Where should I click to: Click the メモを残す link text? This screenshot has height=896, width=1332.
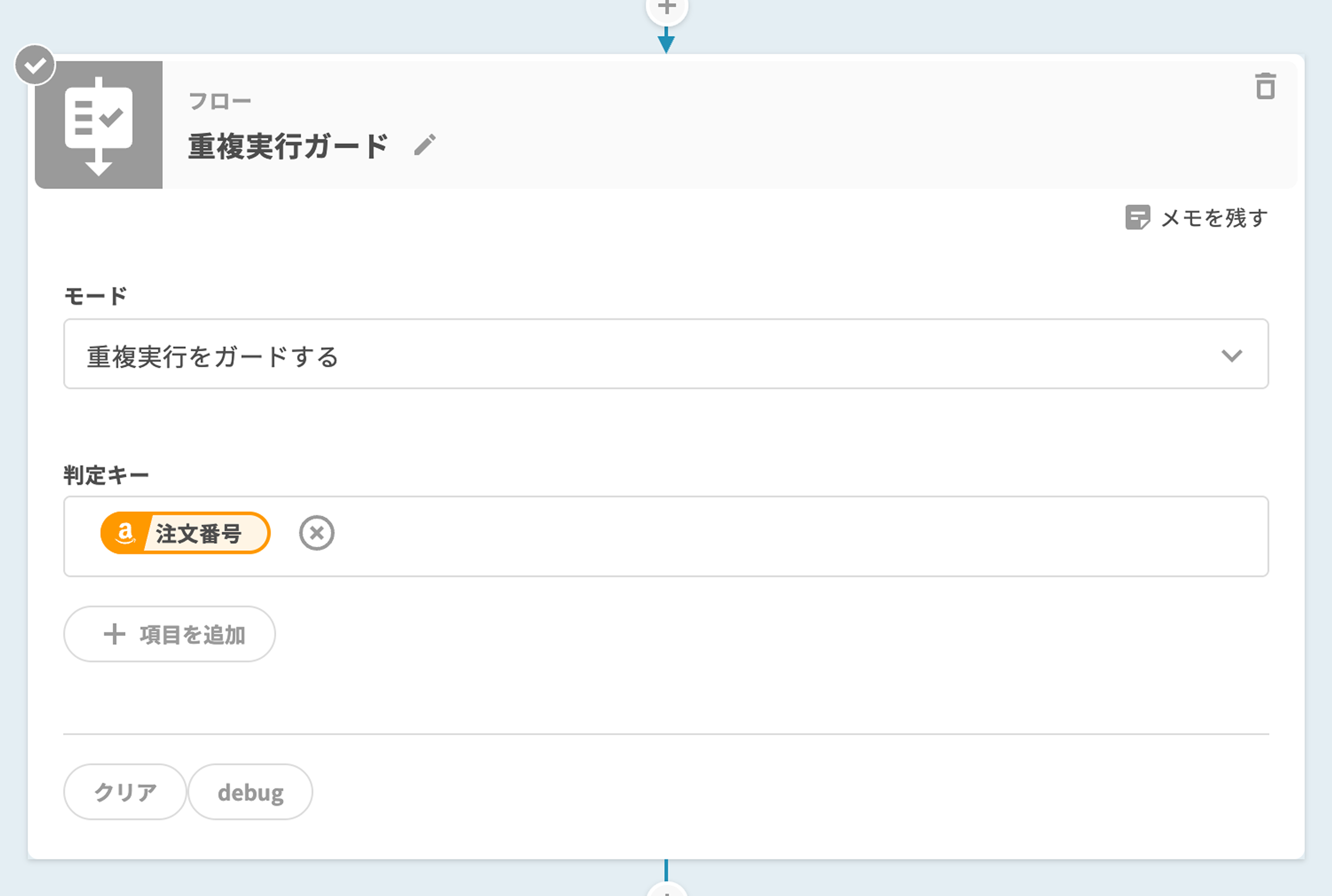pyautogui.click(x=1214, y=217)
